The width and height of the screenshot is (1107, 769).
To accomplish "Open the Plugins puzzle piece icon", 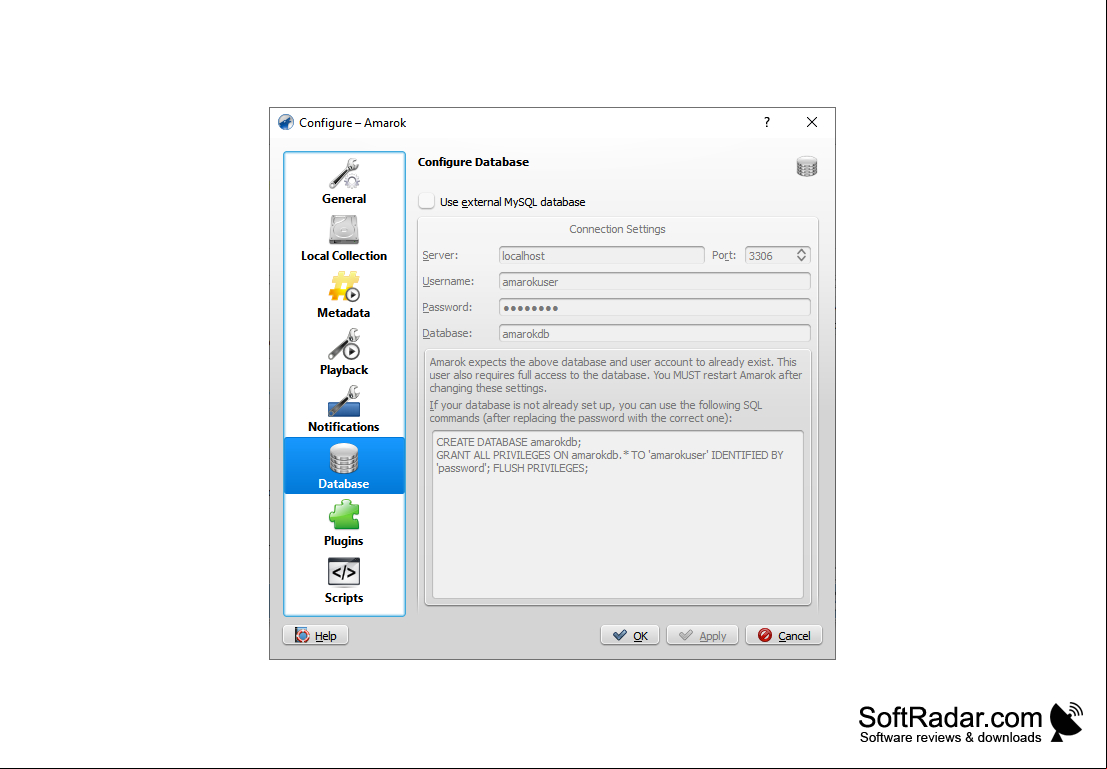I will pyautogui.click(x=344, y=515).
